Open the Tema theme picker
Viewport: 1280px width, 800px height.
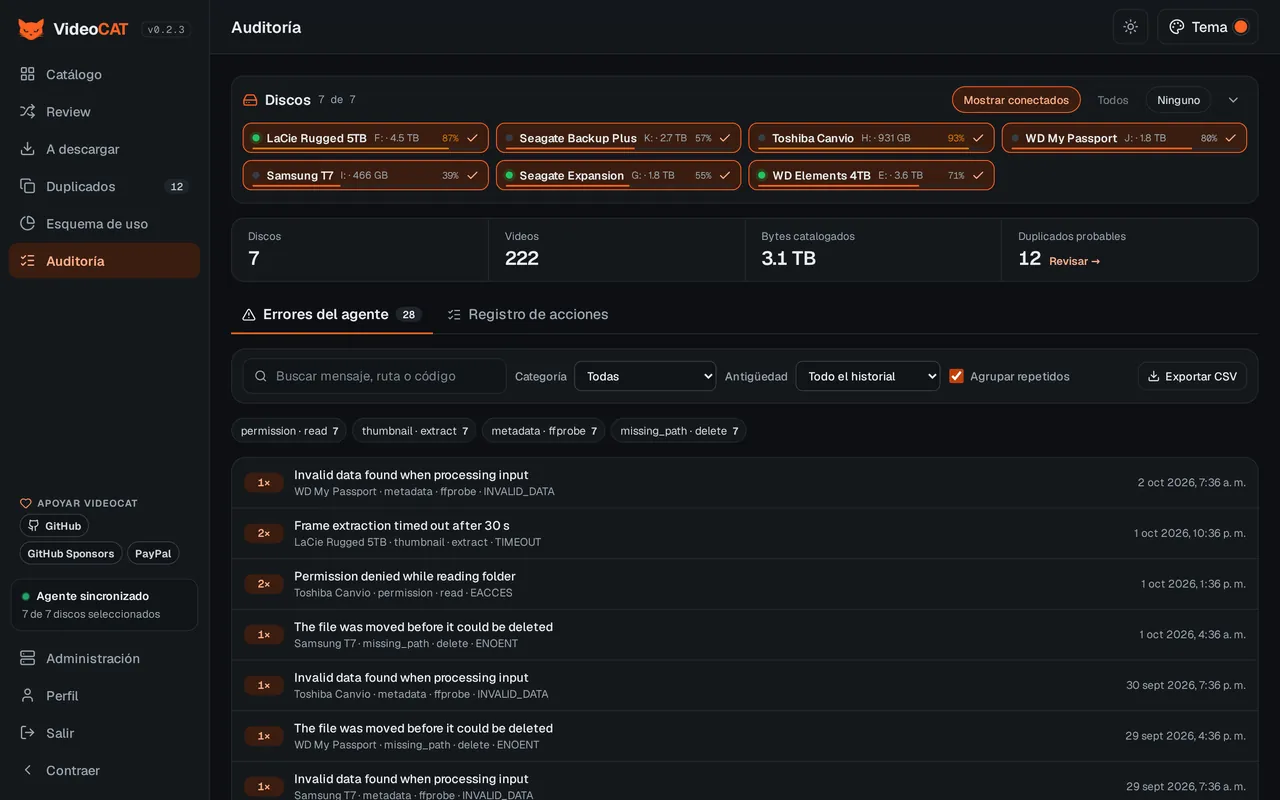tap(1208, 27)
